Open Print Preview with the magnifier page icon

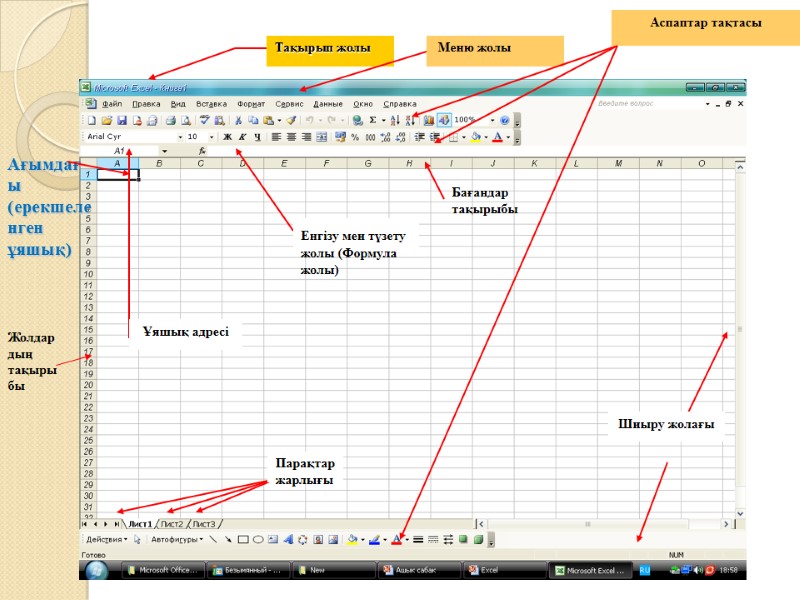(x=186, y=120)
